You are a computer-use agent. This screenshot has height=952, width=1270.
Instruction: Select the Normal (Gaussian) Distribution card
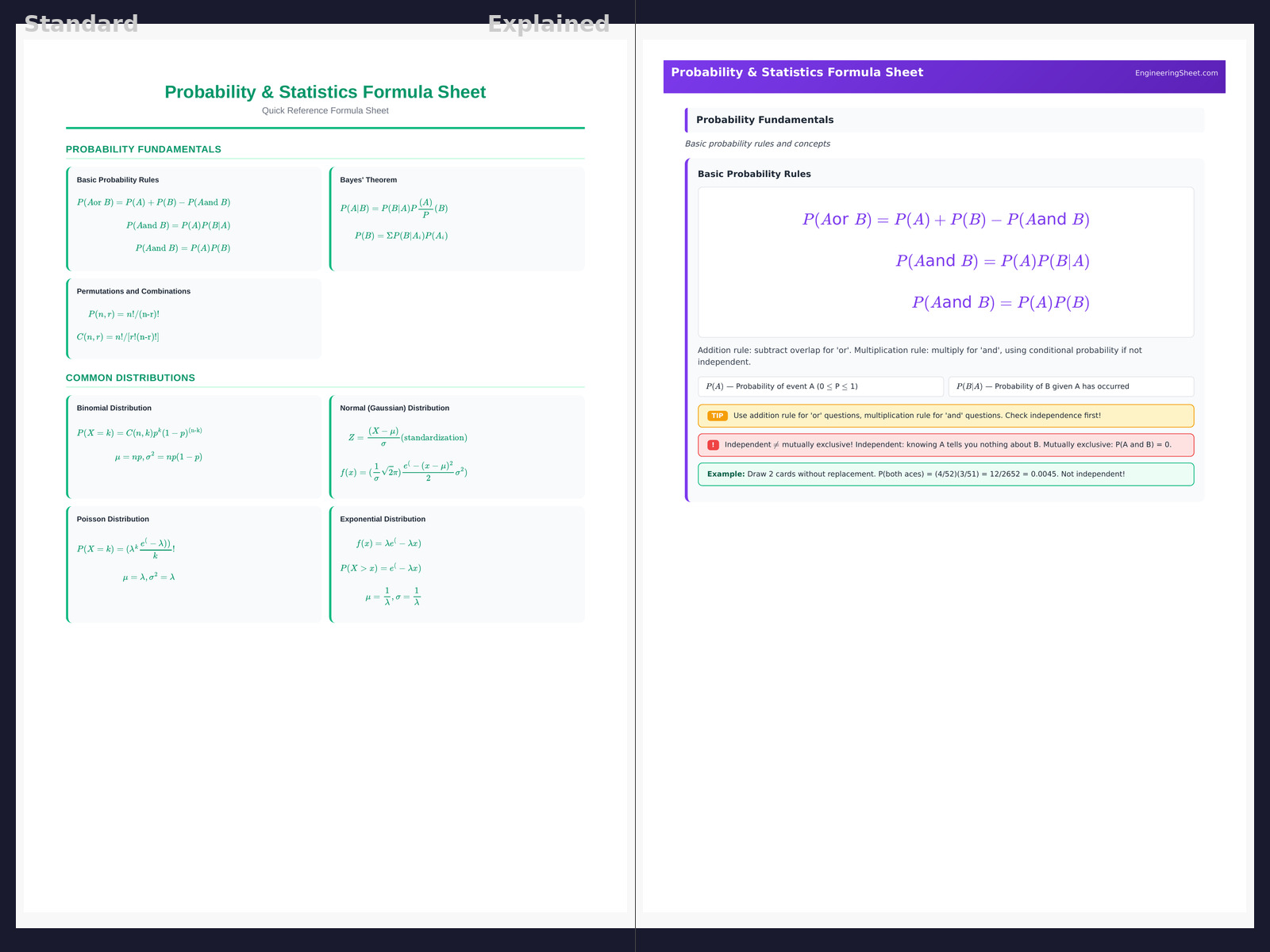(x=457, y=447)
